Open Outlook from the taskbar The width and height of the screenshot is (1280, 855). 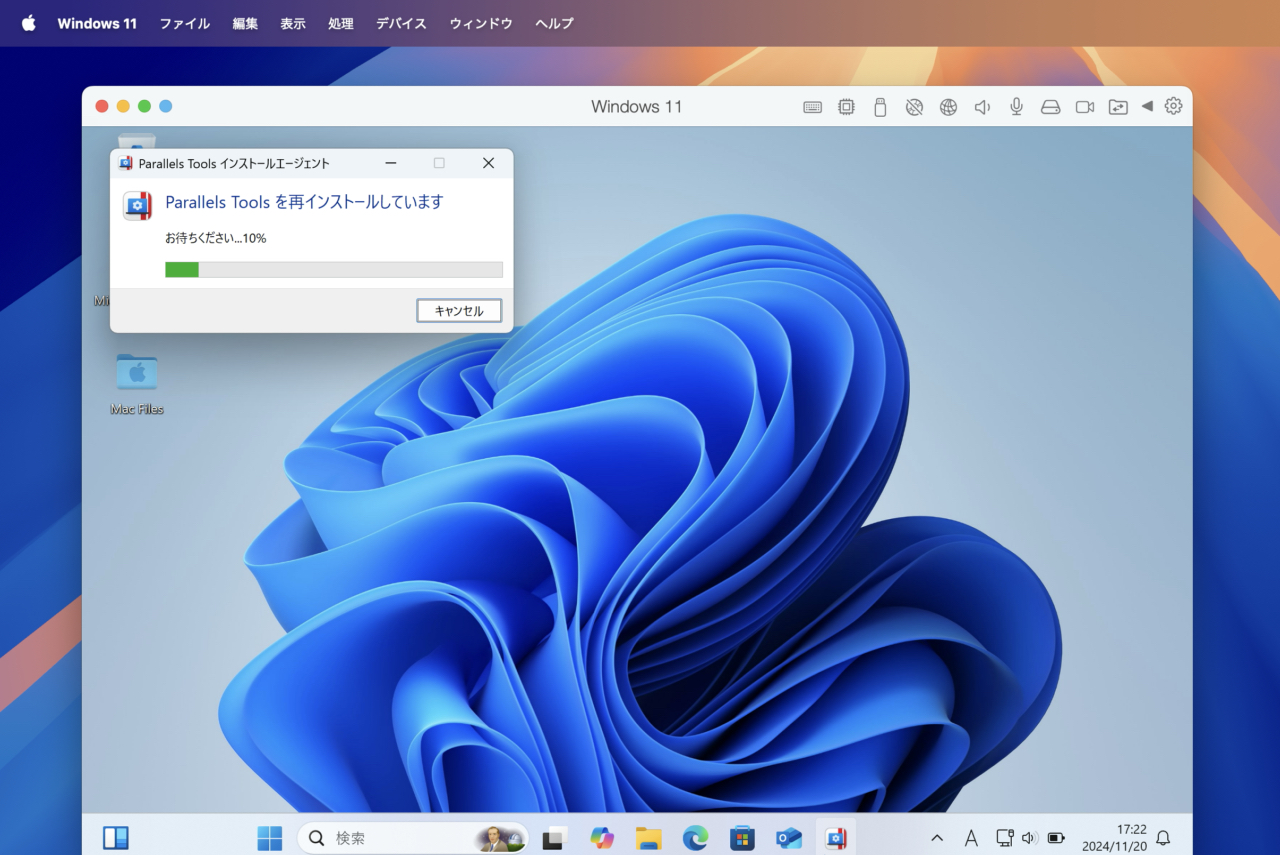(789, 838)
